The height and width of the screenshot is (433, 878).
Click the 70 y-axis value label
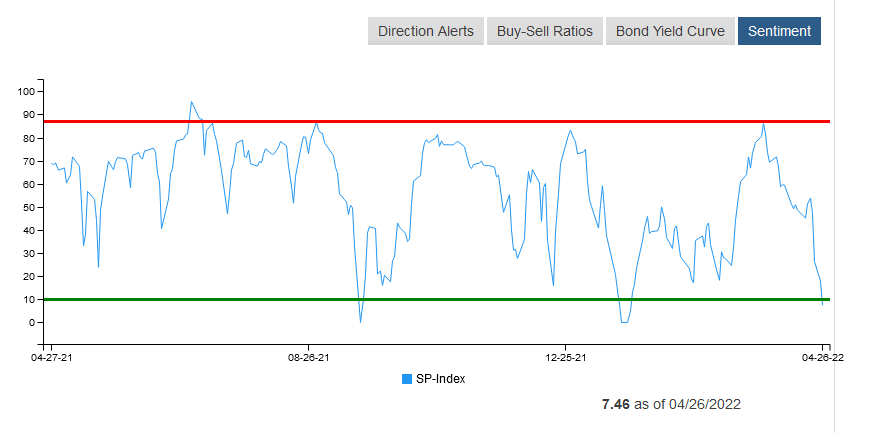point(30,161)
